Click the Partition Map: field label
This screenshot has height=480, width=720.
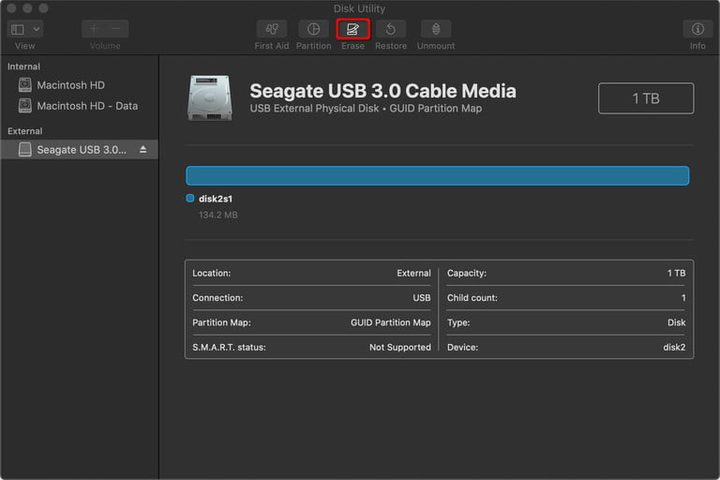point(222,323)
